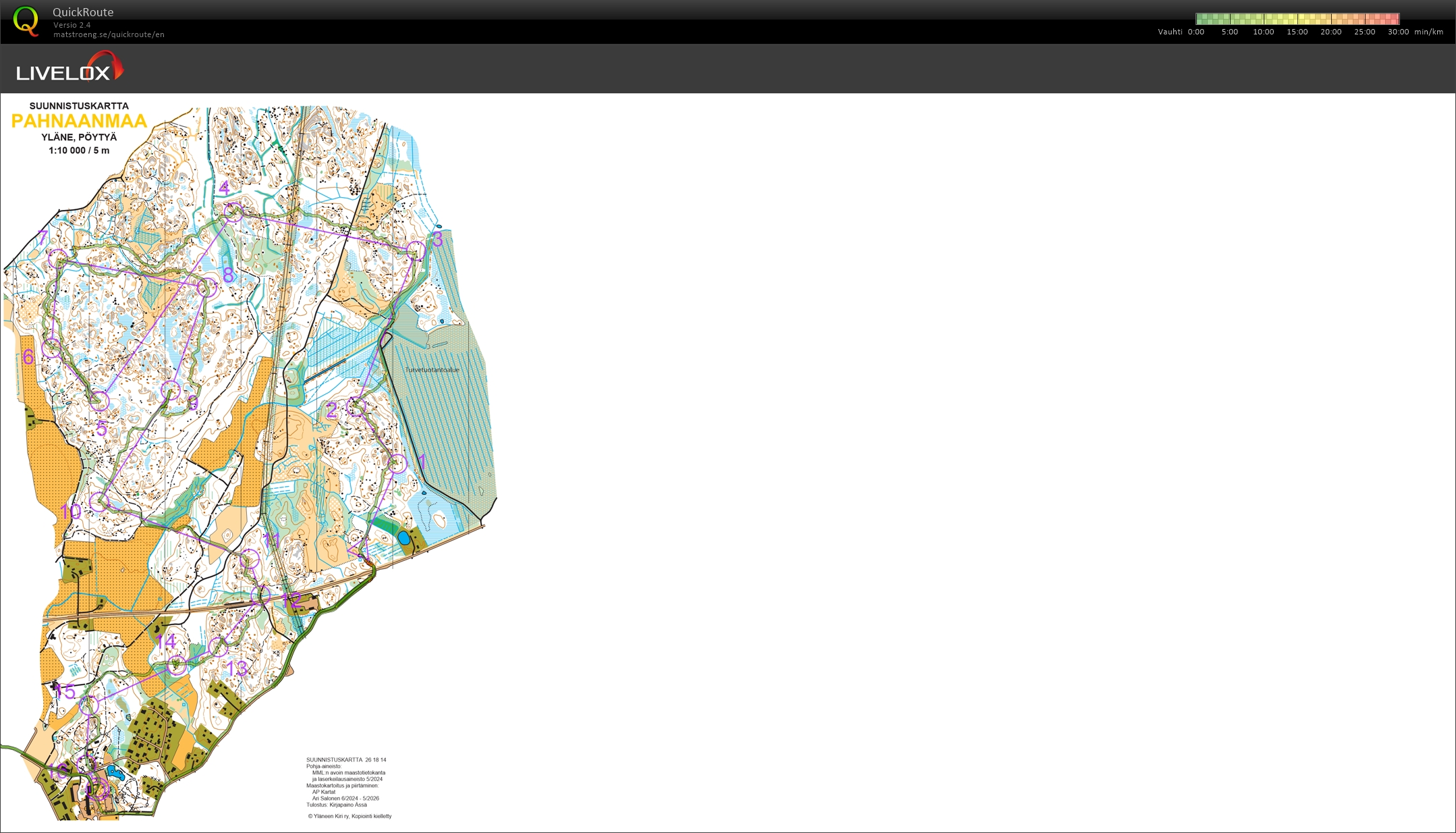
Task: Click the SUUNNISTUSKARTTA heading above the map title
Action: point(79,106)
